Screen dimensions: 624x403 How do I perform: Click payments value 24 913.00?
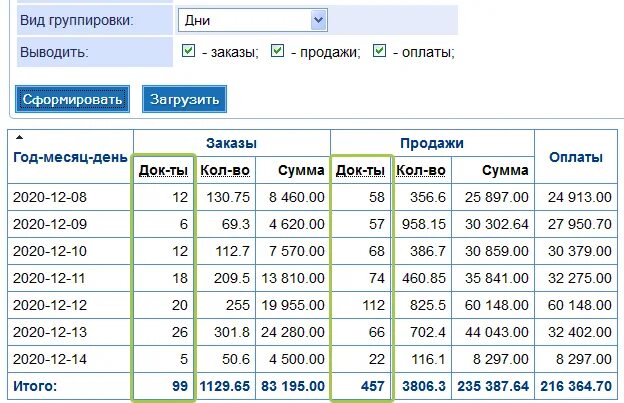[580, 197]
